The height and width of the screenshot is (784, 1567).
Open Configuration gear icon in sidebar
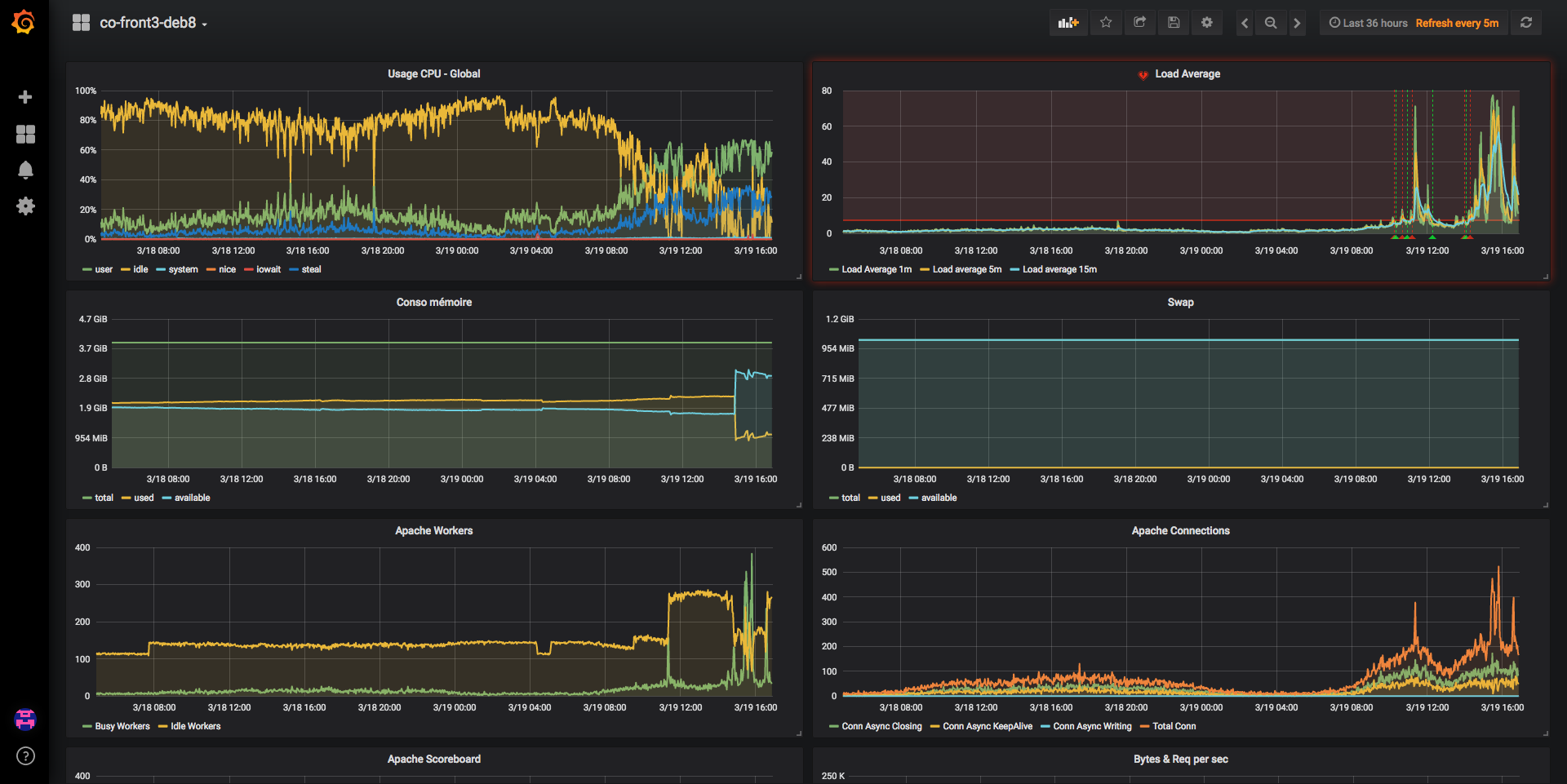click(x=25, y=206)
